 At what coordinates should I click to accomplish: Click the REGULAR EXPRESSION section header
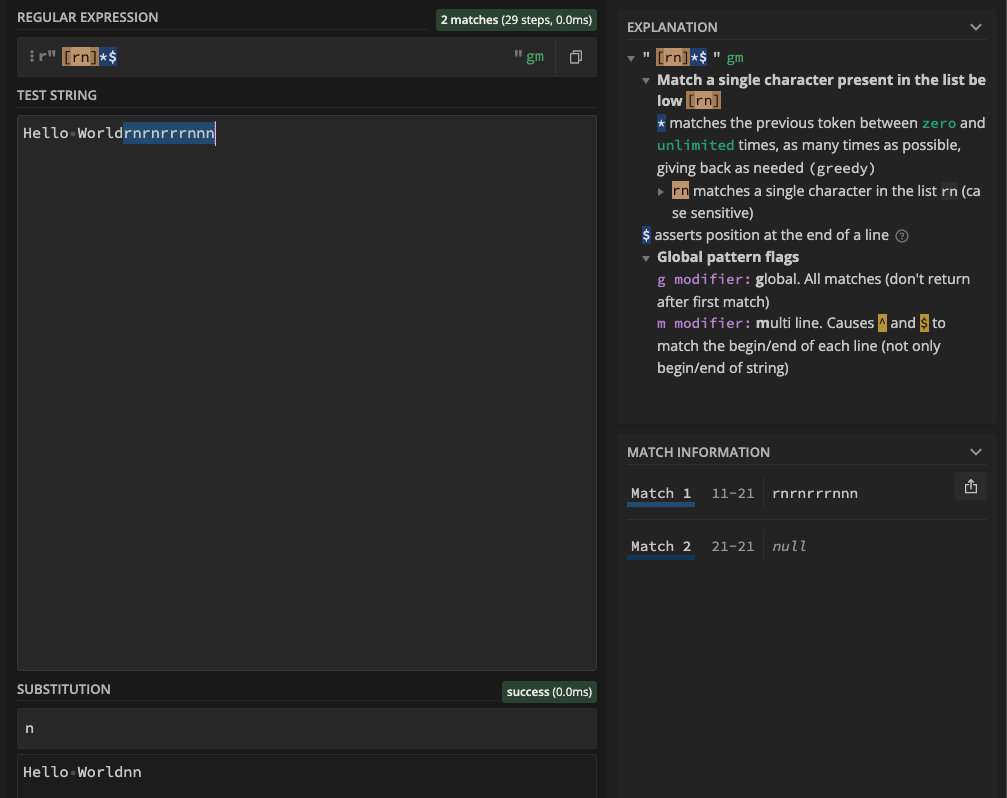pos(88,17)
